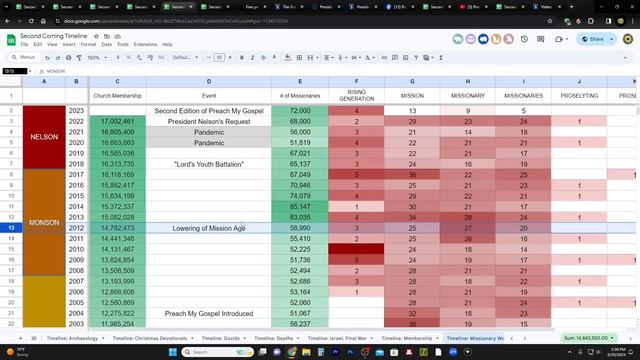Select the NELSON merged cell
This screenshot has width=640, height=360.
click(44, 137)
